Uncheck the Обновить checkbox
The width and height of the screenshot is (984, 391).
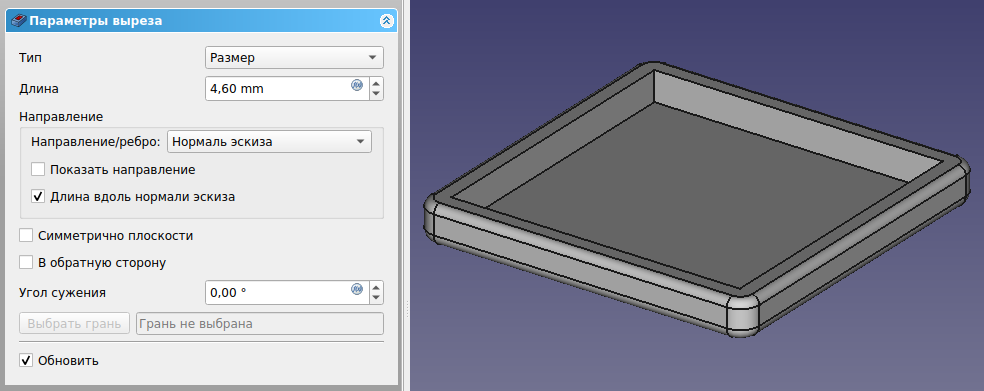point(26,360)
